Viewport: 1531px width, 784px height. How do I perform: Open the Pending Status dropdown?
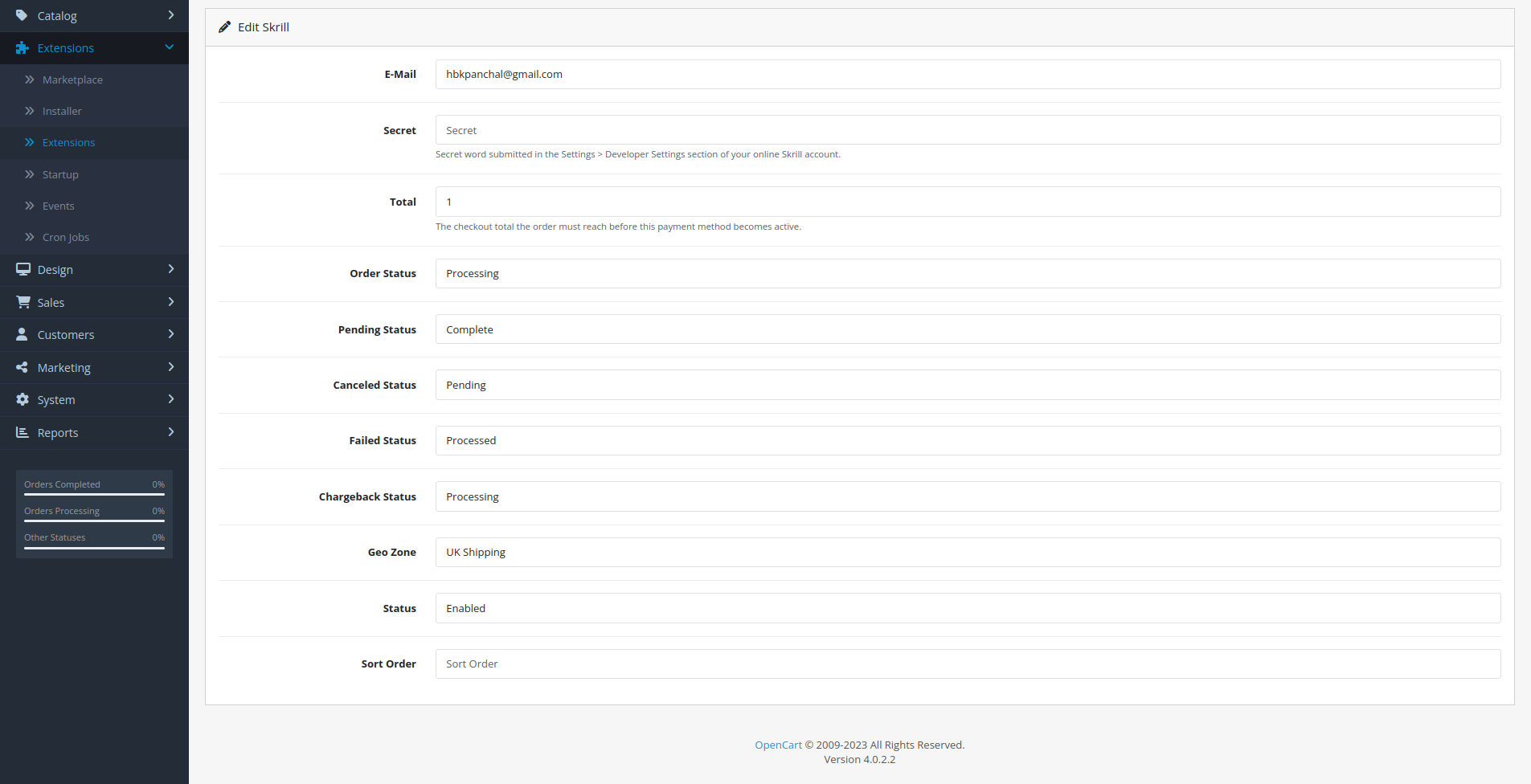pos(968,329)
